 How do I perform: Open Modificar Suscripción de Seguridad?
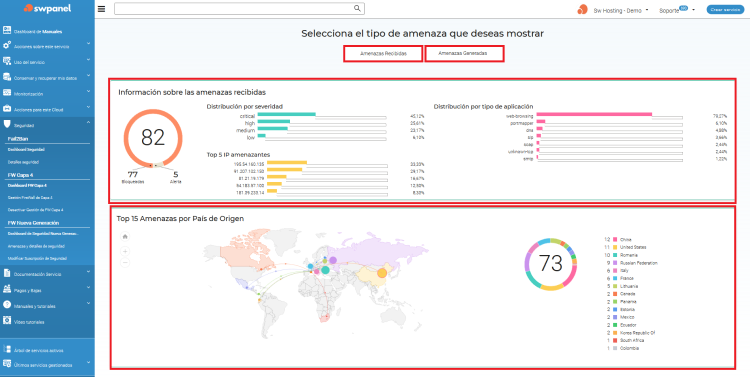click(37, 258)
